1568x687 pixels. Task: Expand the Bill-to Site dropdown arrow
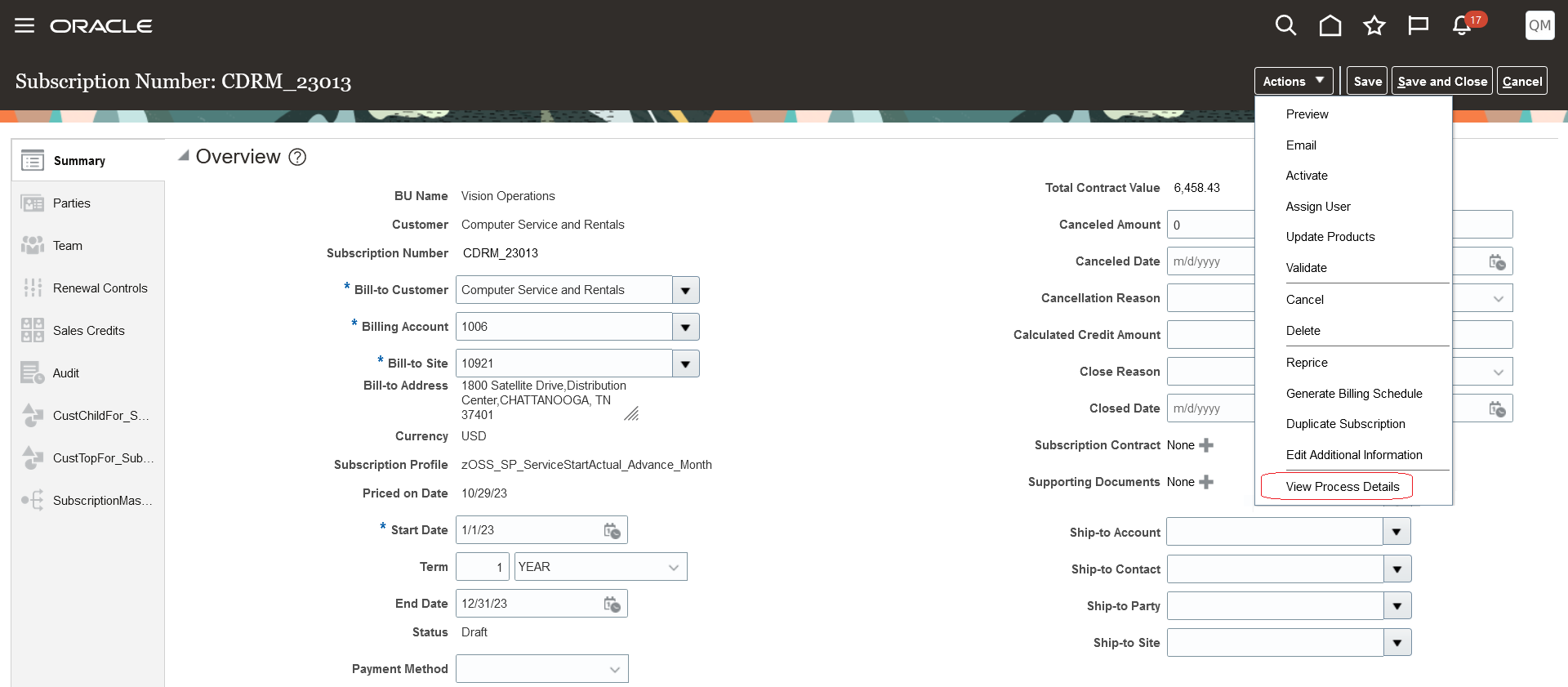pyautogui.click(x=686, y=364)
